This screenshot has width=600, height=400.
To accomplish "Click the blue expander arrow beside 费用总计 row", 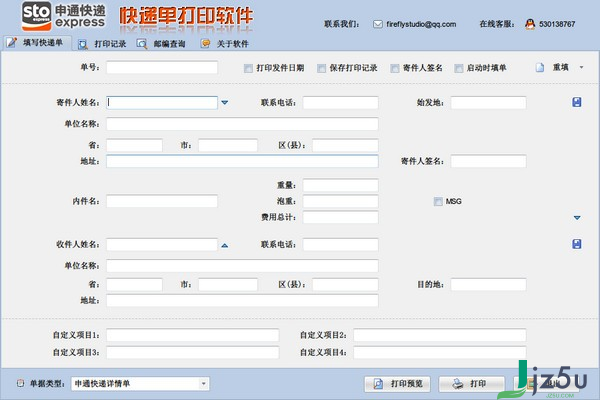I will [577, 218].
